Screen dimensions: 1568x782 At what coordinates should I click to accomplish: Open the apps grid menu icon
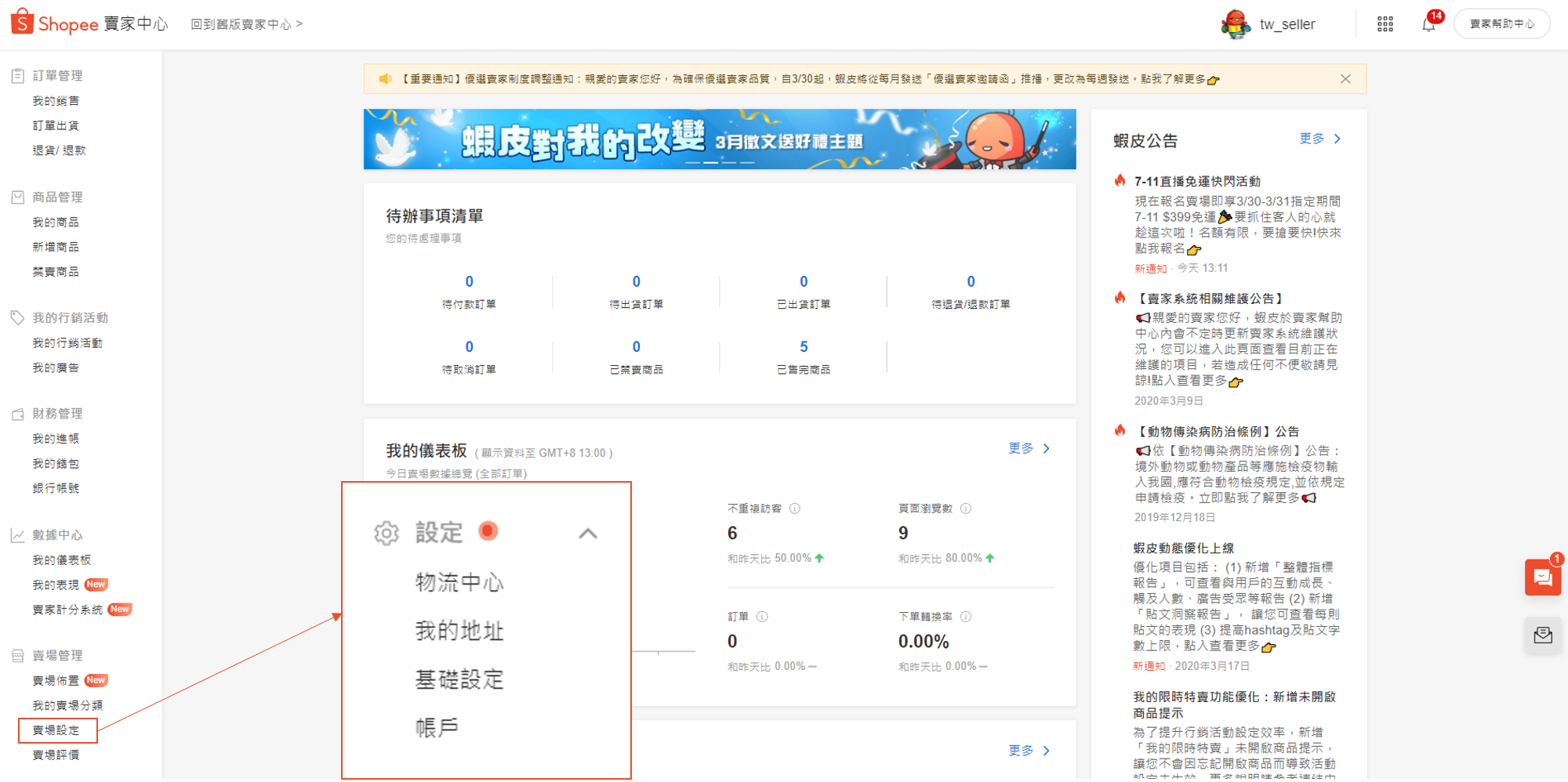[x=1385, y=24]
